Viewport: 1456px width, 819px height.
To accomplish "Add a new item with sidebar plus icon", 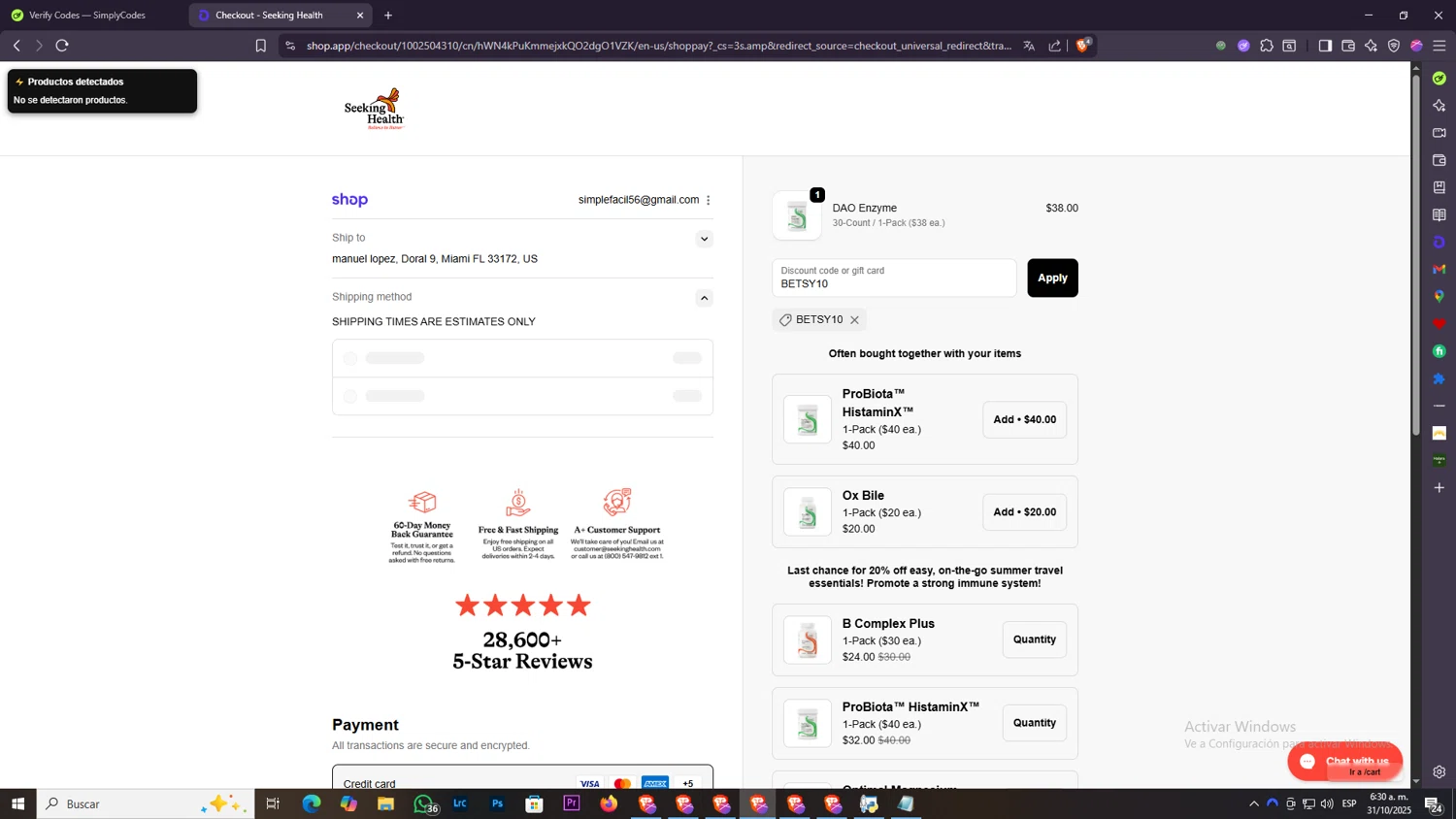I will click(x=1439, y=487).
